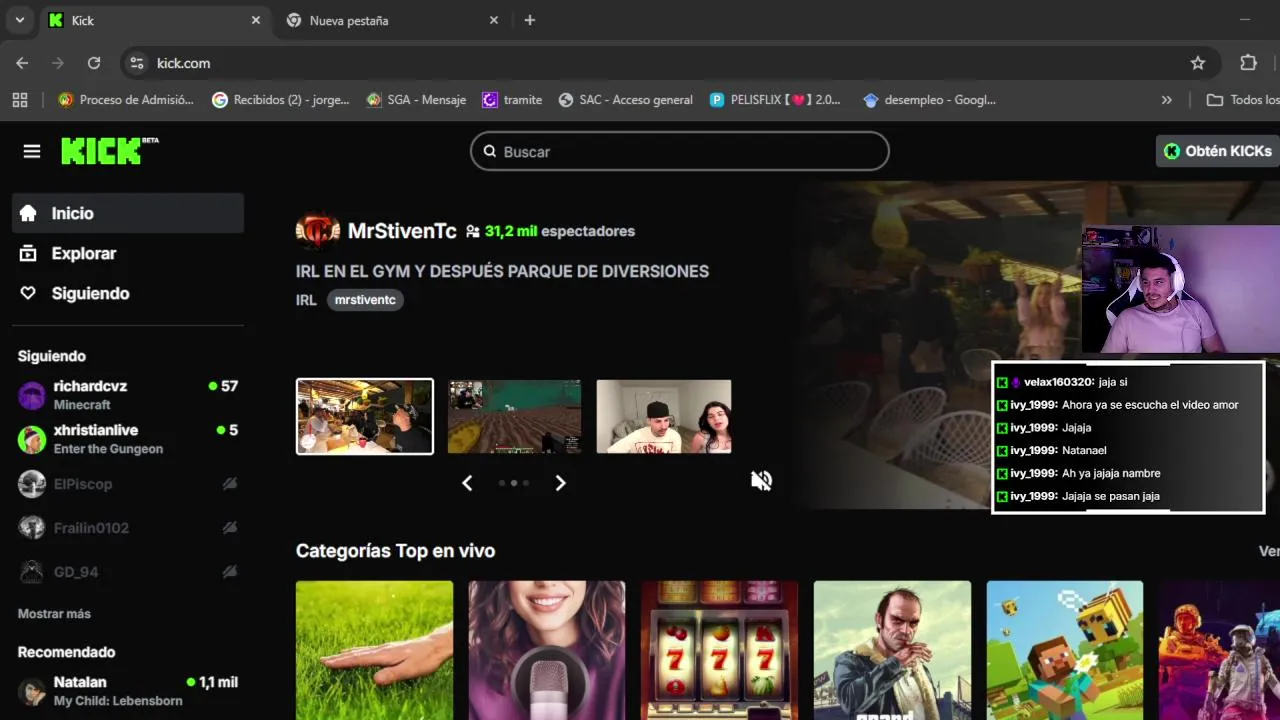Open microphone woman category card

547,650
